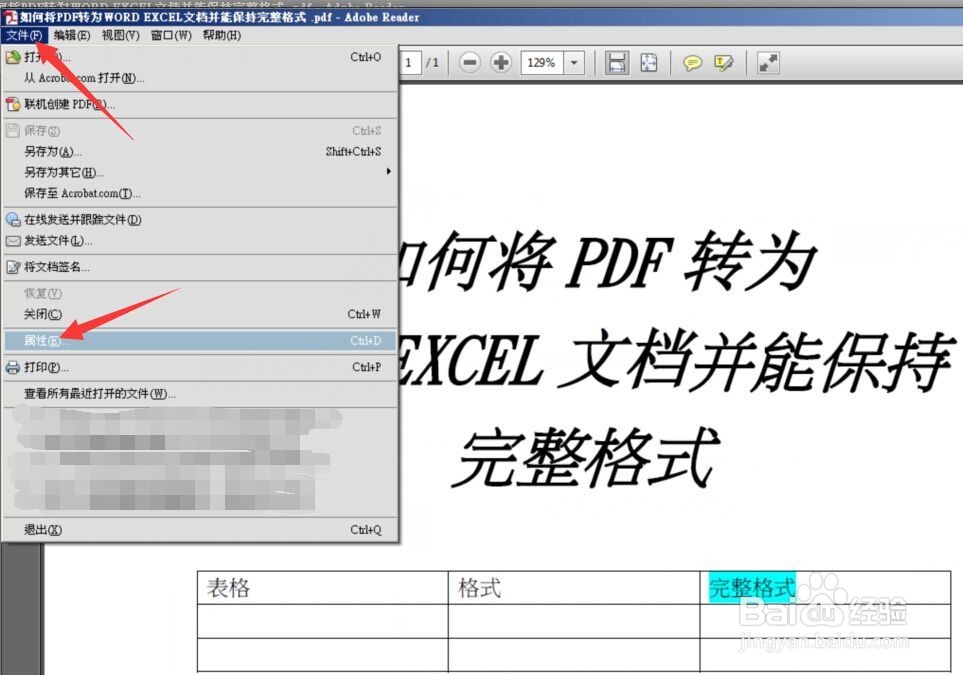The height and width of the screenshot is (675, 963).
Task: Select the zoom out minus icon
Action: (x=470, y=62)
